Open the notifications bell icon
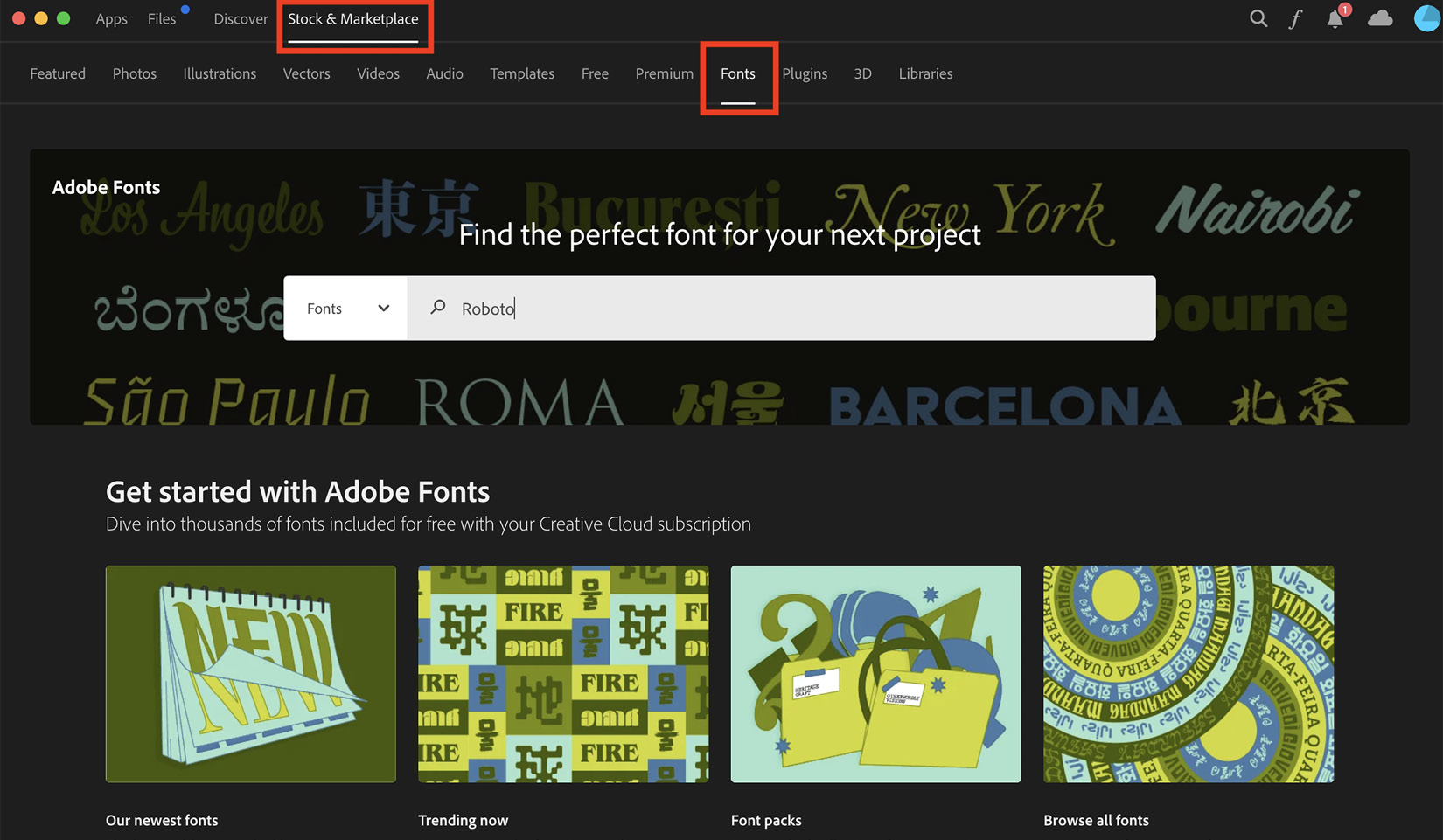 pyautogui.click(x=1335, y=18)
